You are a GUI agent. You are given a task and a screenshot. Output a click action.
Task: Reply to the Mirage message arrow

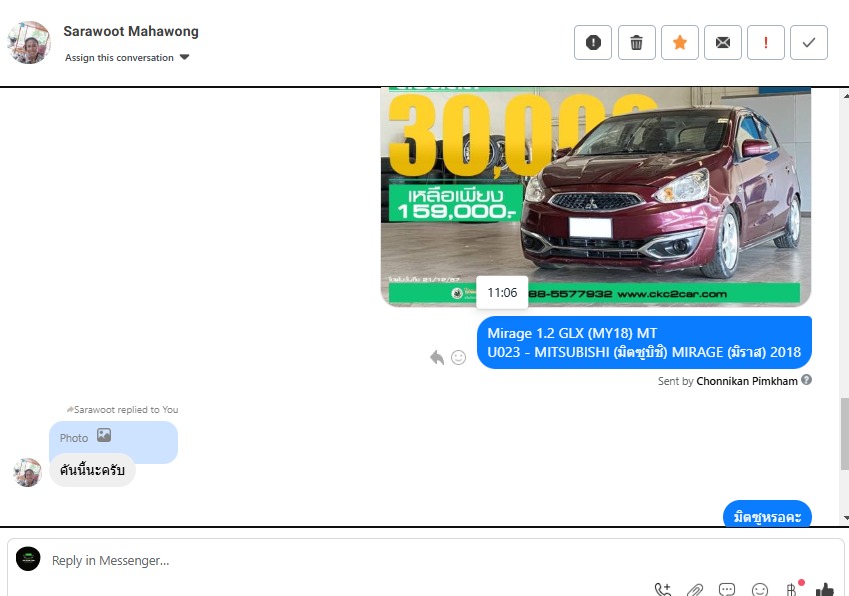437,357
